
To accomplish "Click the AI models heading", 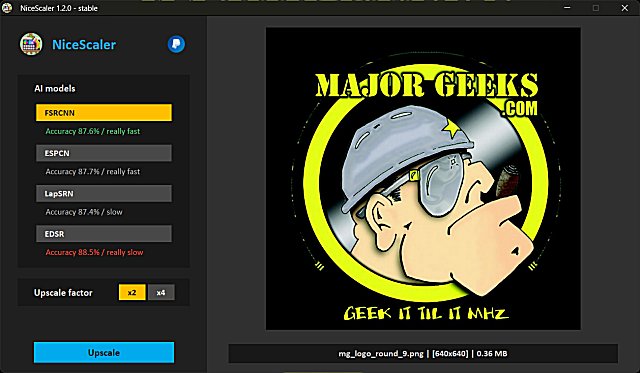I will (55, 89).
